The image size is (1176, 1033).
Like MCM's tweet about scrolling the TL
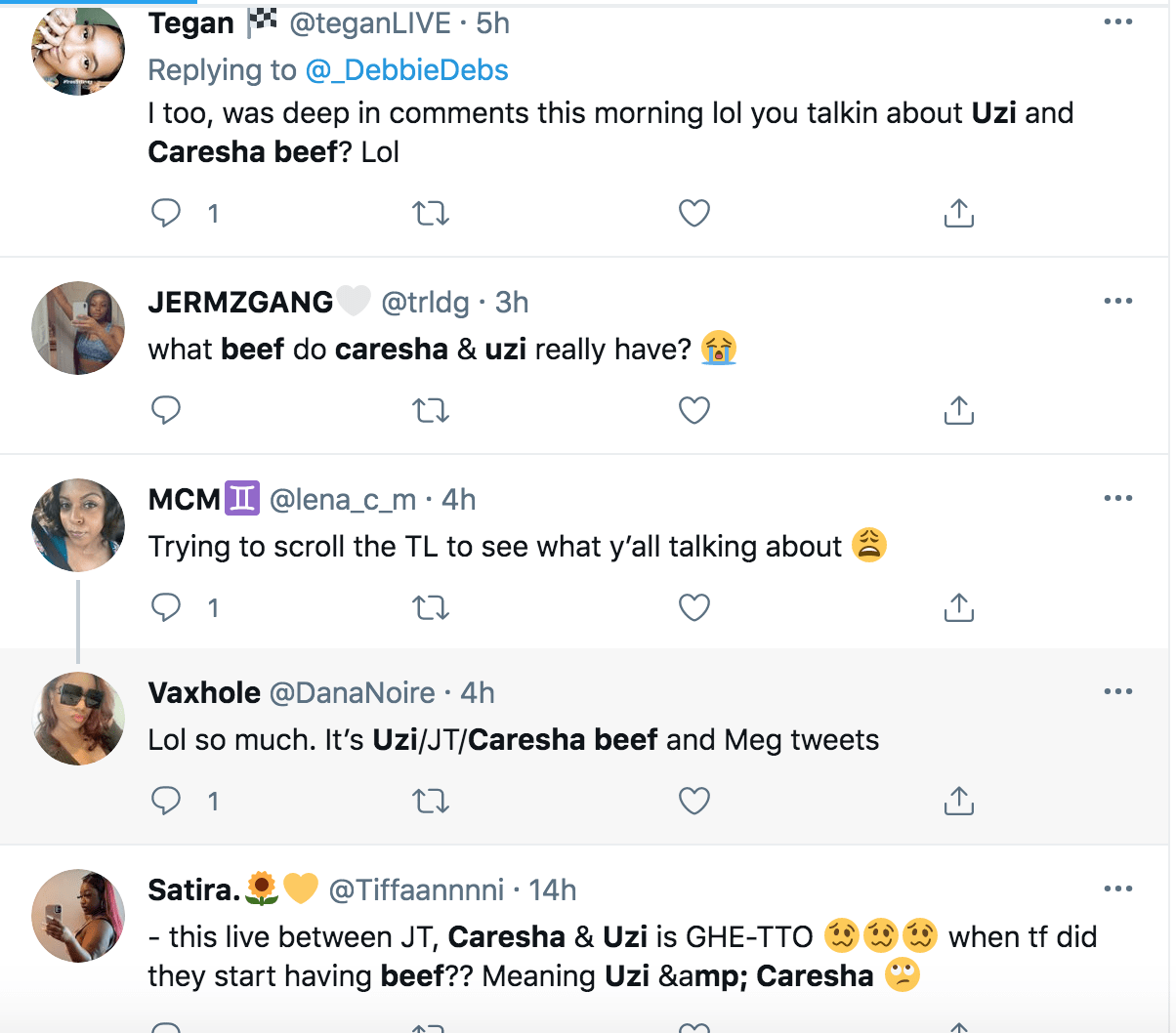[694, 607]
